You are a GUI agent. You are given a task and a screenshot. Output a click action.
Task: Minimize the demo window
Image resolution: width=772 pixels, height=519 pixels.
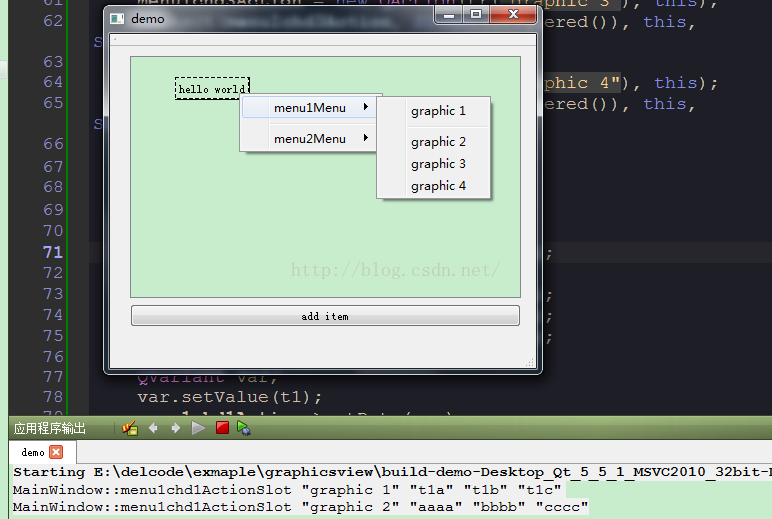[449, 15]
